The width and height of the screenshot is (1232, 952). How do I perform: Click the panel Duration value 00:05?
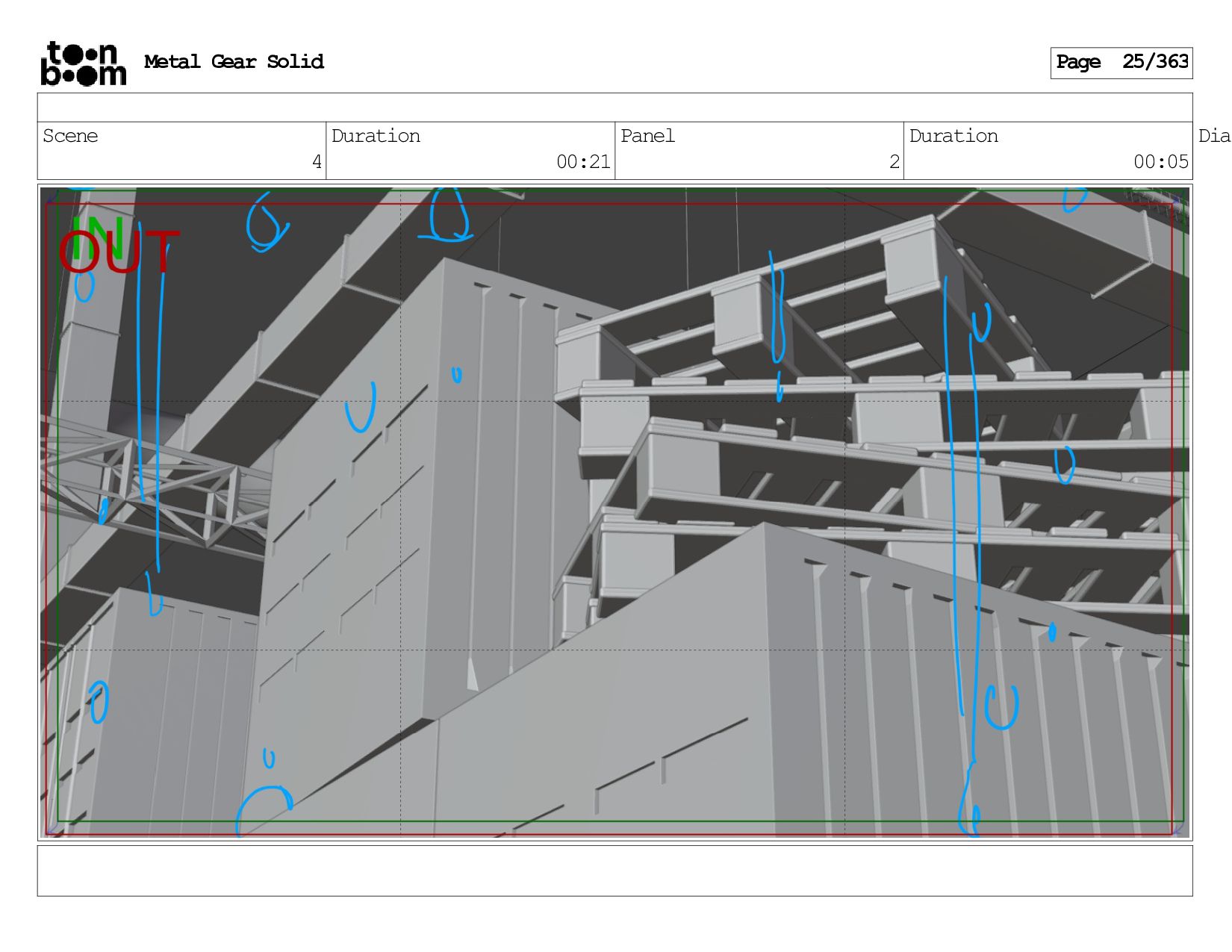tap(1161, 162)
